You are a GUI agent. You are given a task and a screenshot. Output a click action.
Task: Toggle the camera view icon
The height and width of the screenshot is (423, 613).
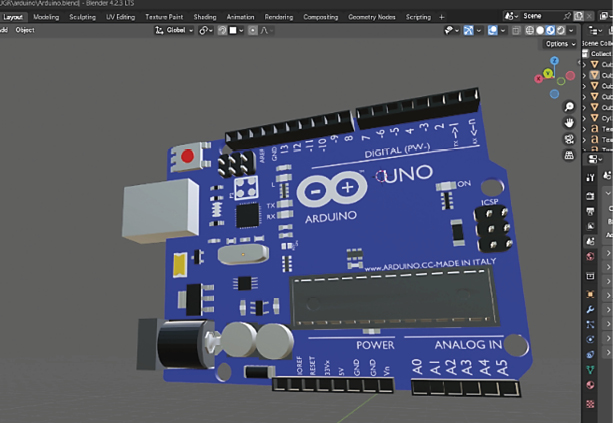569,139
